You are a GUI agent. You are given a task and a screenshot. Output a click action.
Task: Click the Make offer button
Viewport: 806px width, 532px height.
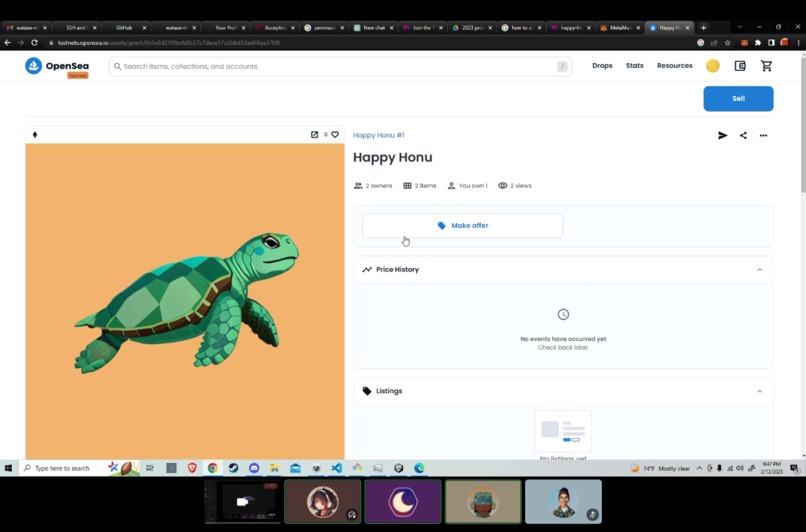point(462,226)
